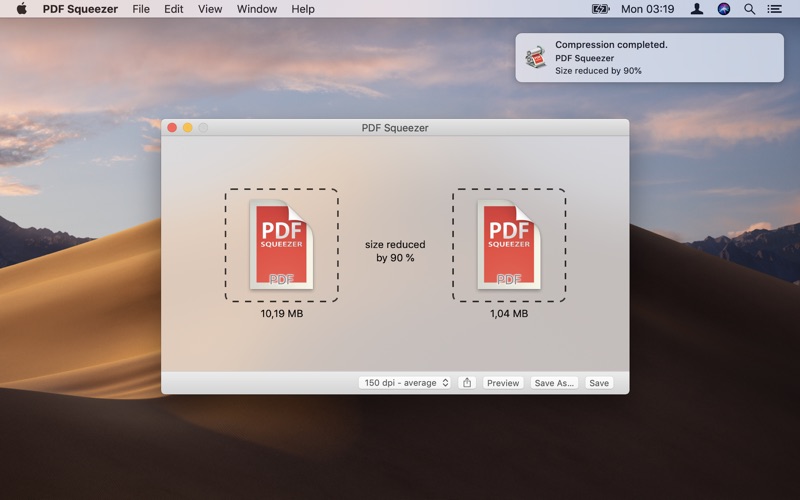The width and height of the screenshot is (800, 500).
Task: Open the File menu
Action: (141, 9)
